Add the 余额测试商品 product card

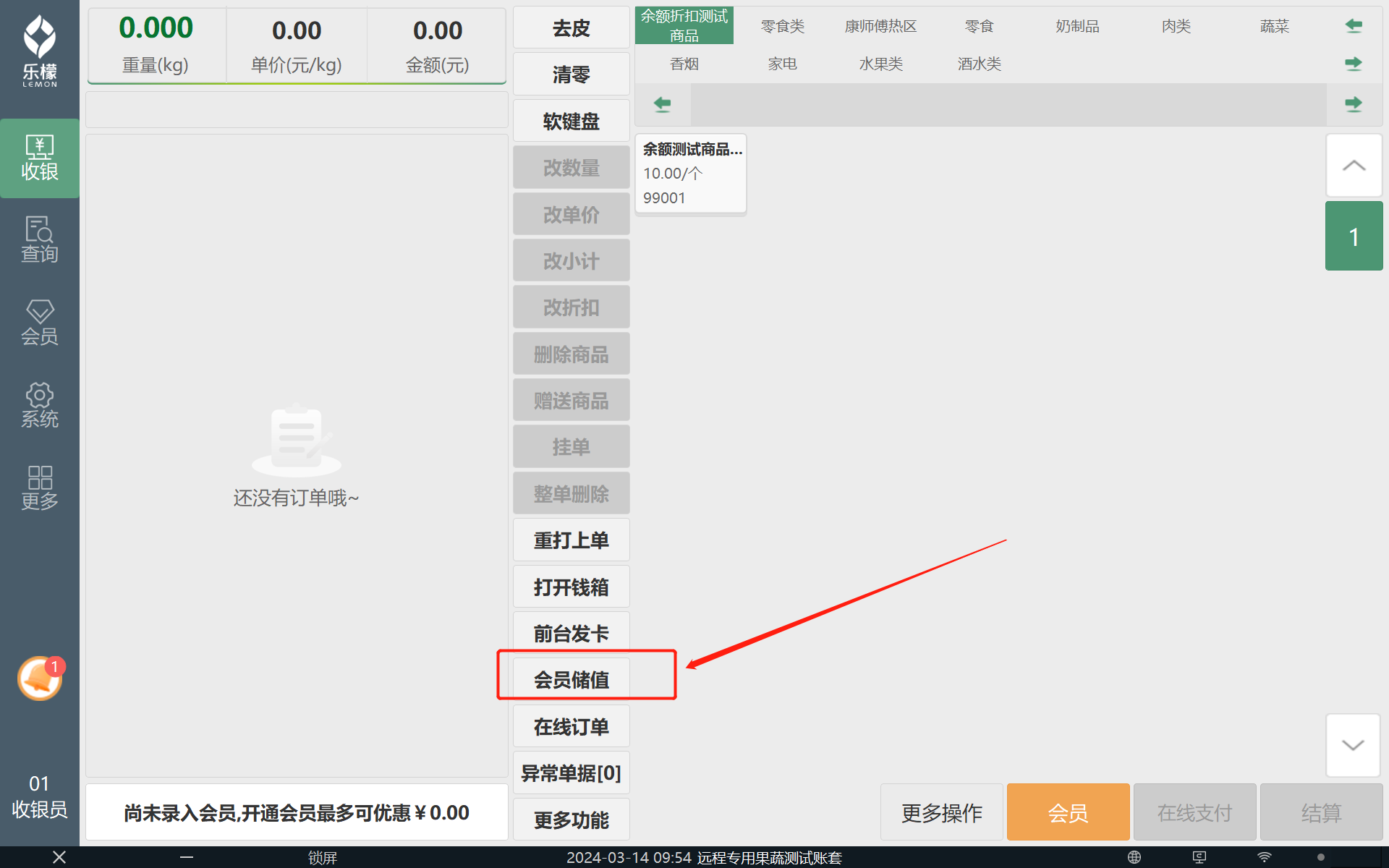(x=691, y=174)
